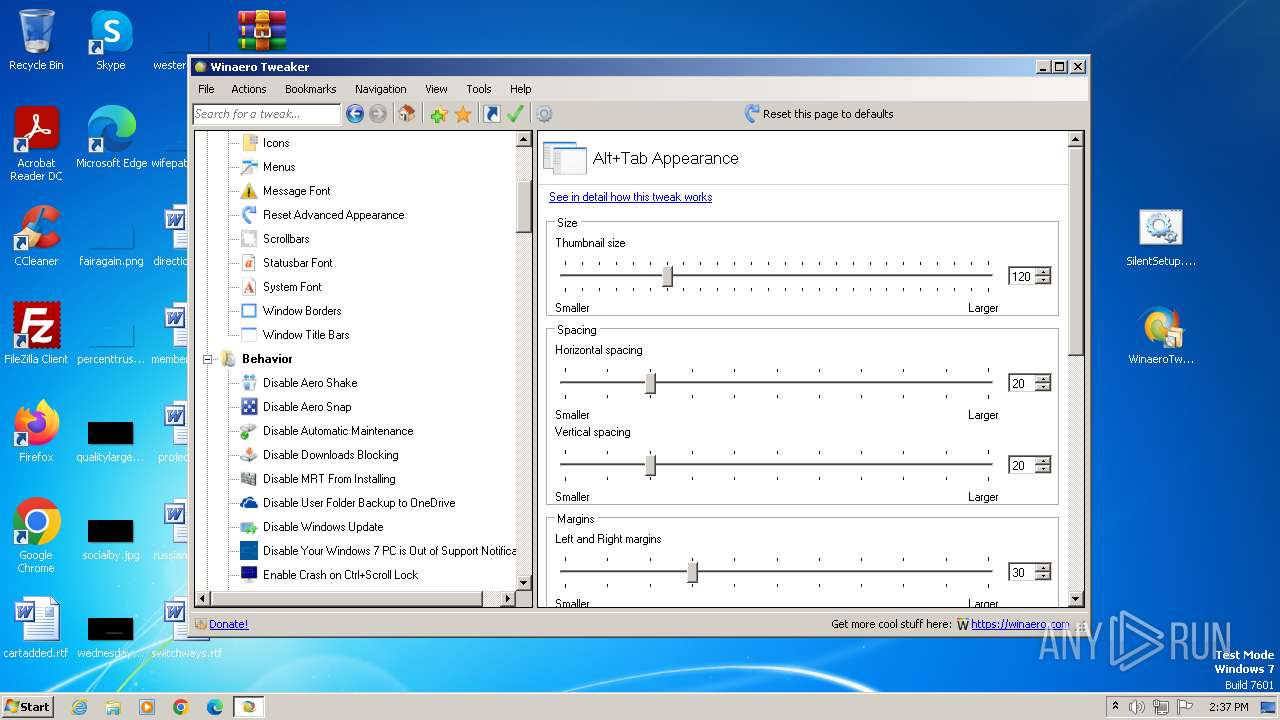Open the Window Title Bars tweak
The height and width of the screenshot is (720, 1280).
click(x=306, y=335)
